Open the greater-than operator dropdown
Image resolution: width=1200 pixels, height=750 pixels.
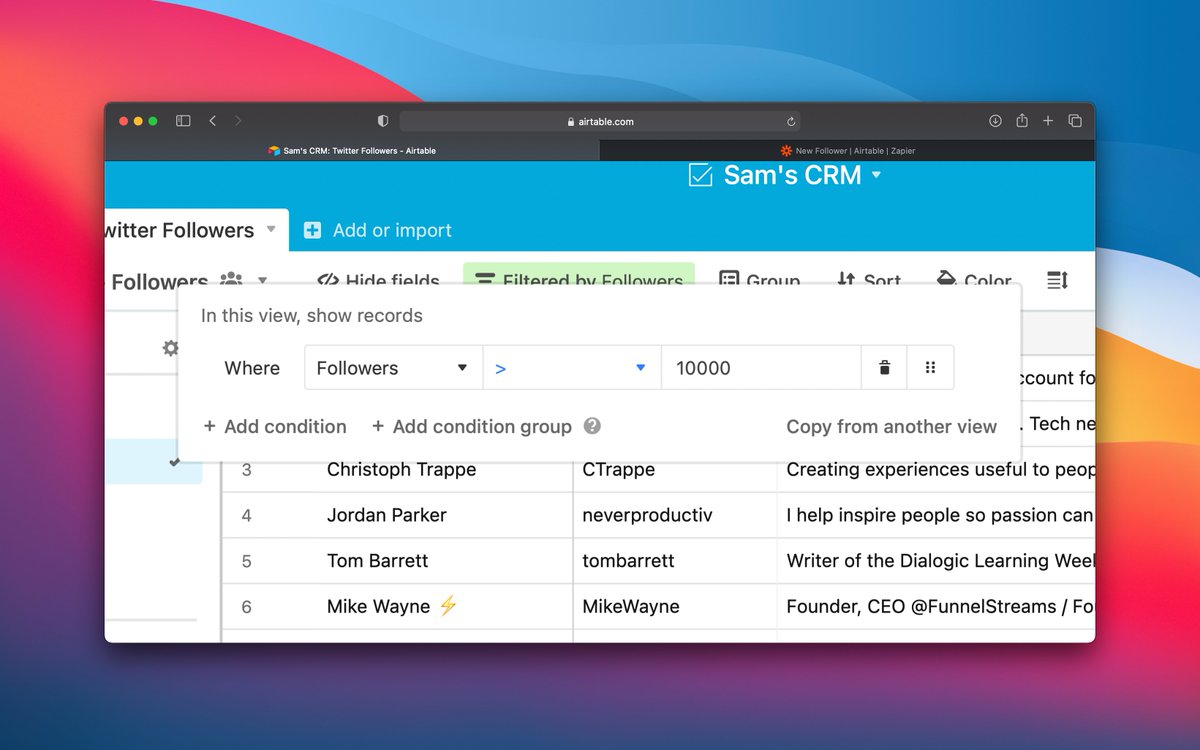coord(572,368)
